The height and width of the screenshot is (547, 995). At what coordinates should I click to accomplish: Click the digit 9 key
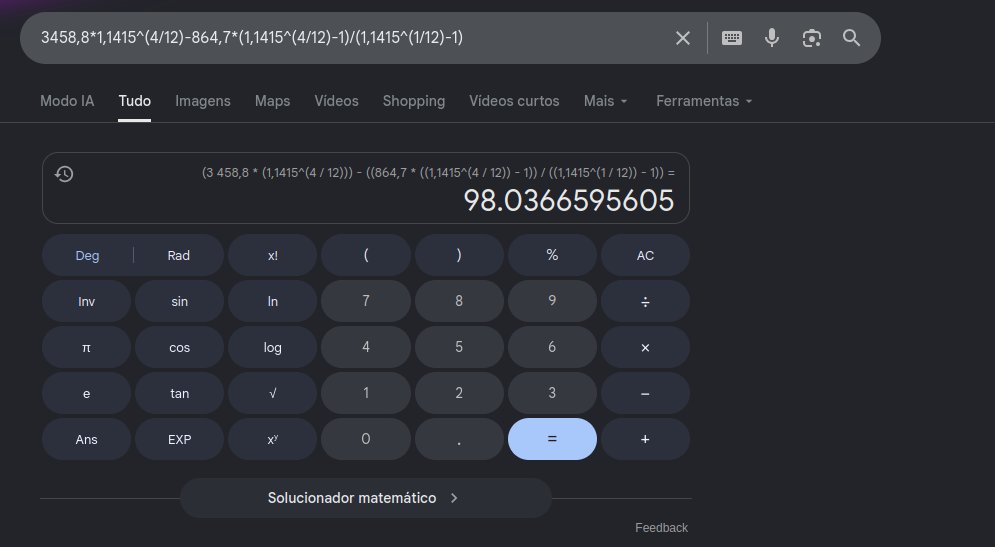[552, 301]
